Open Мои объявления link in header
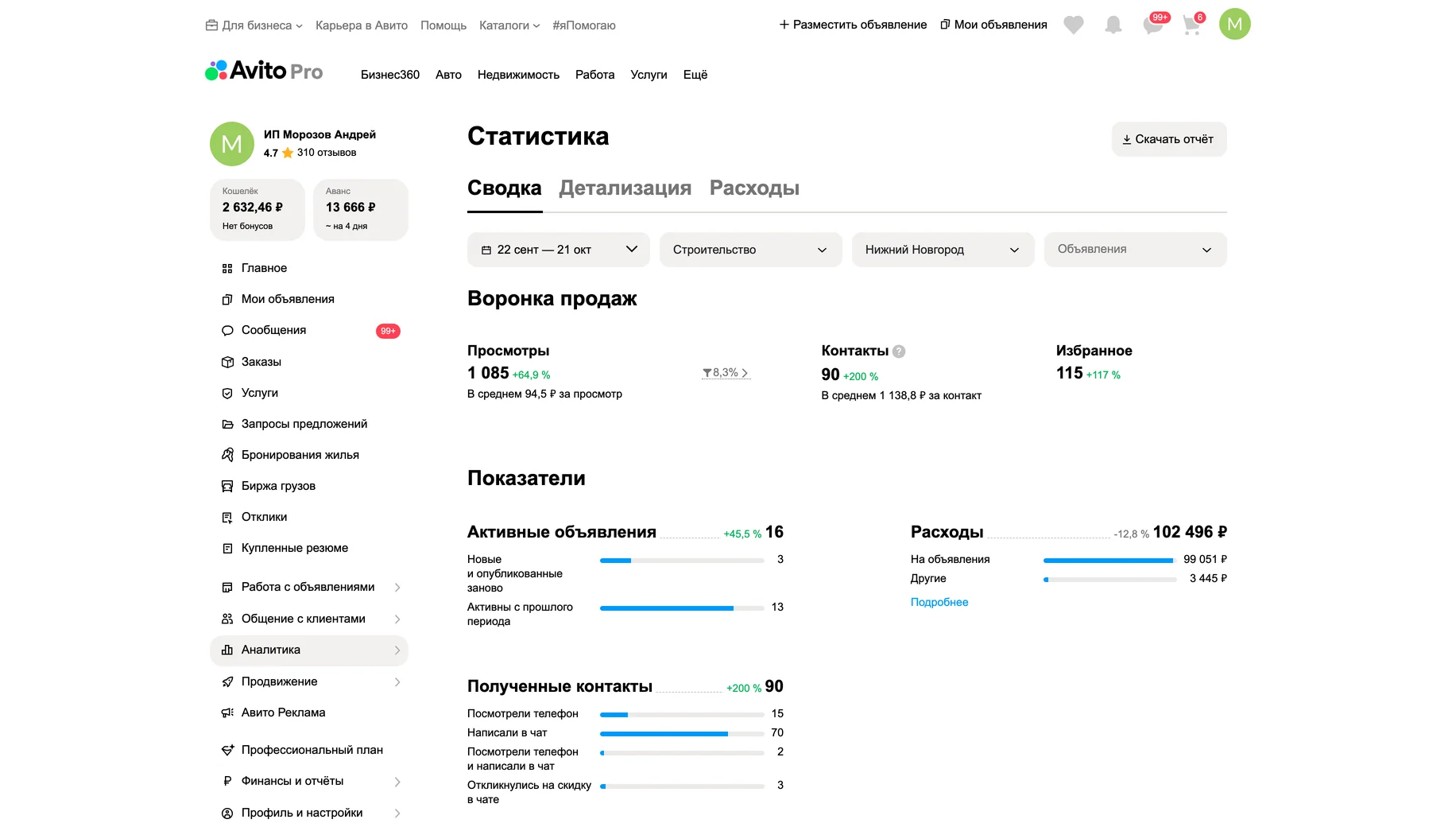Screen dimensions: 1456x827 [x=993, y=25]
